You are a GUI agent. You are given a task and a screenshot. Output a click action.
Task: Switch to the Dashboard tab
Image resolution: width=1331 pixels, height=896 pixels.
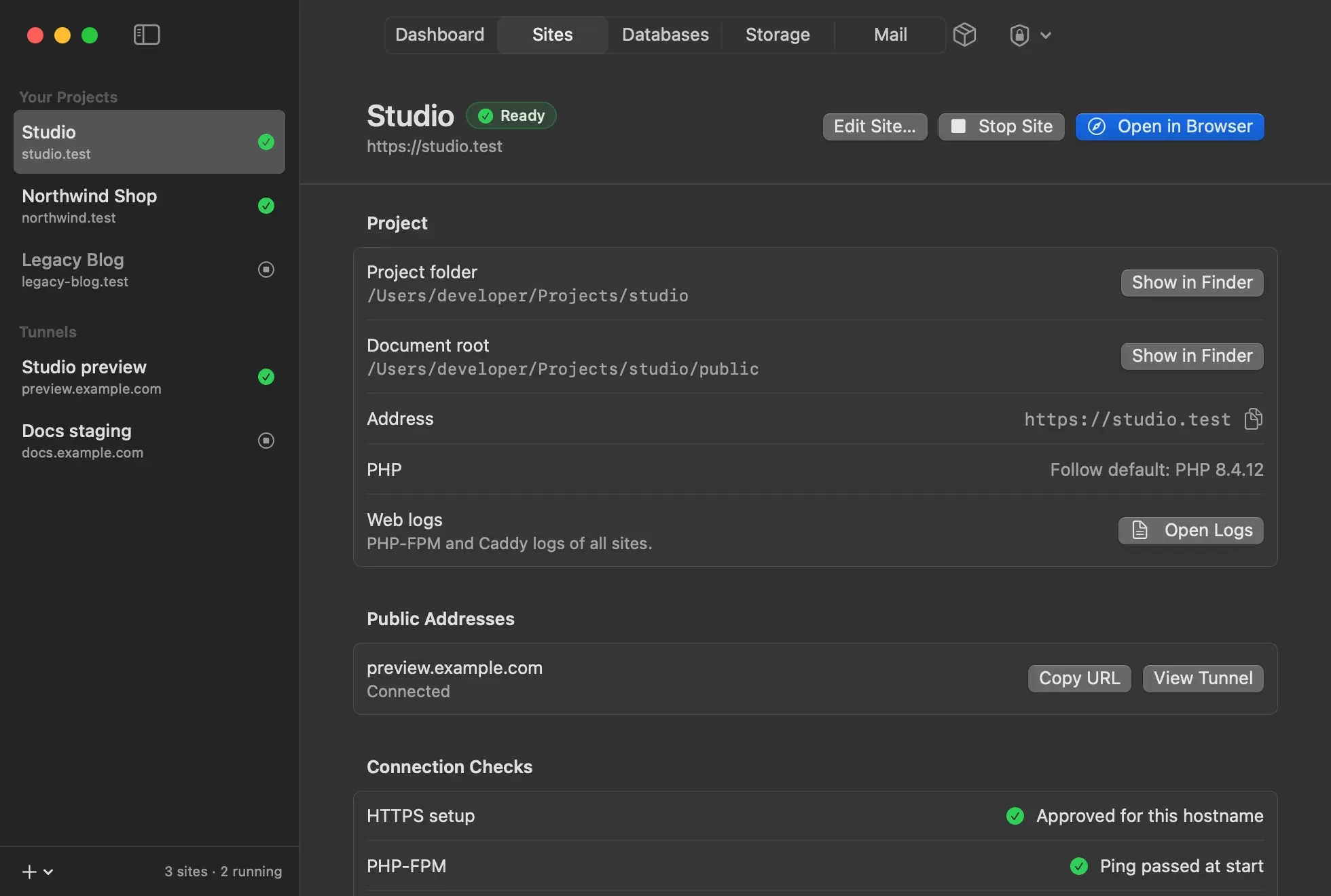pyautogui.click(x=440, y=35)
